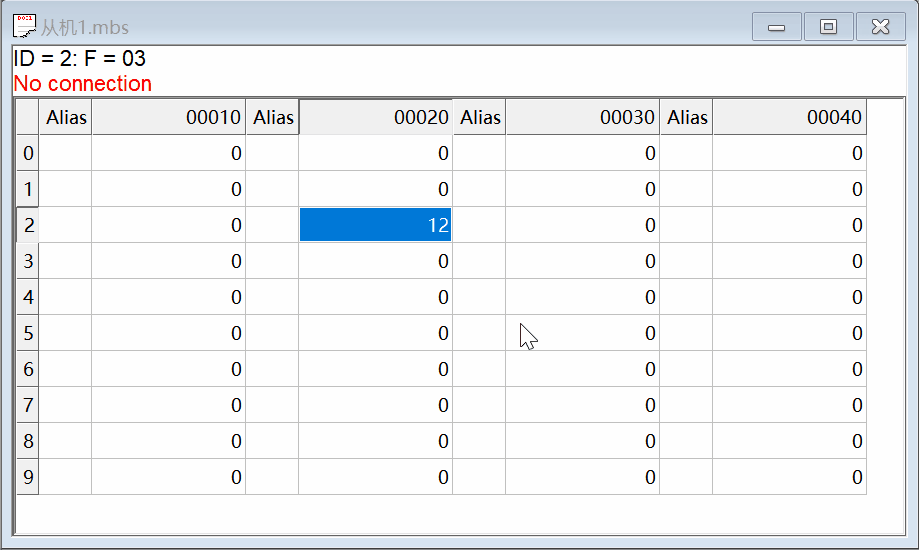Click the 00040 value cell in row 9

pos(789,477)
